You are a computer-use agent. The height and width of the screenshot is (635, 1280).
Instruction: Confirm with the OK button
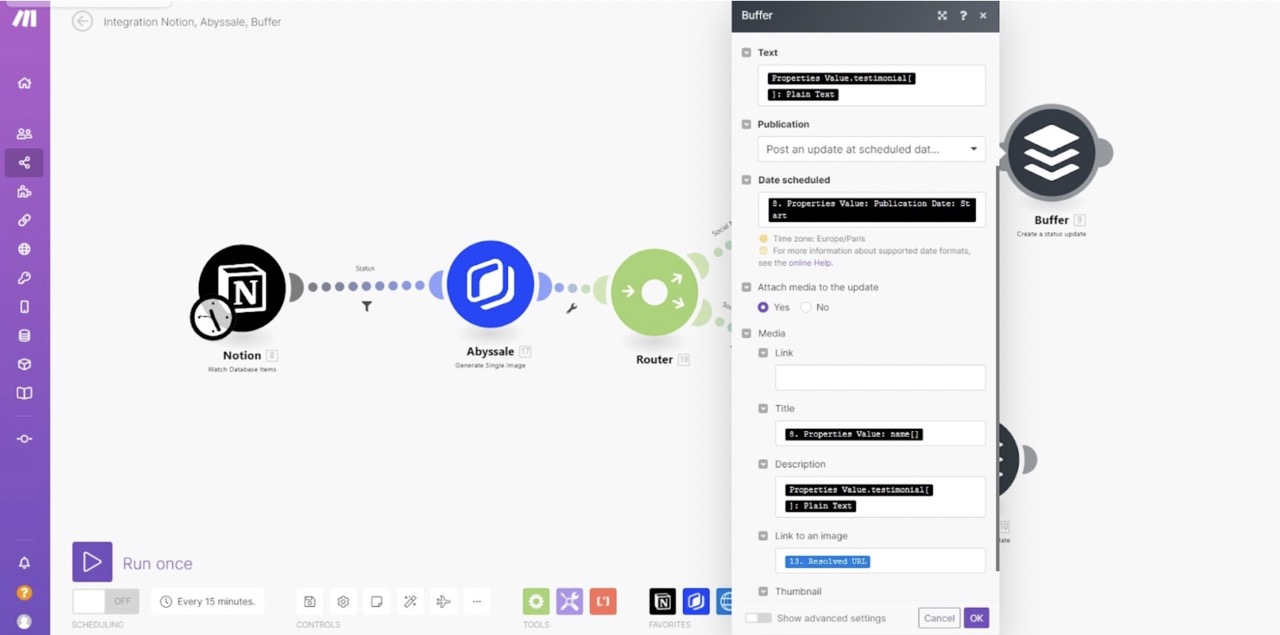pyautogui.click(x=976, y=618)
